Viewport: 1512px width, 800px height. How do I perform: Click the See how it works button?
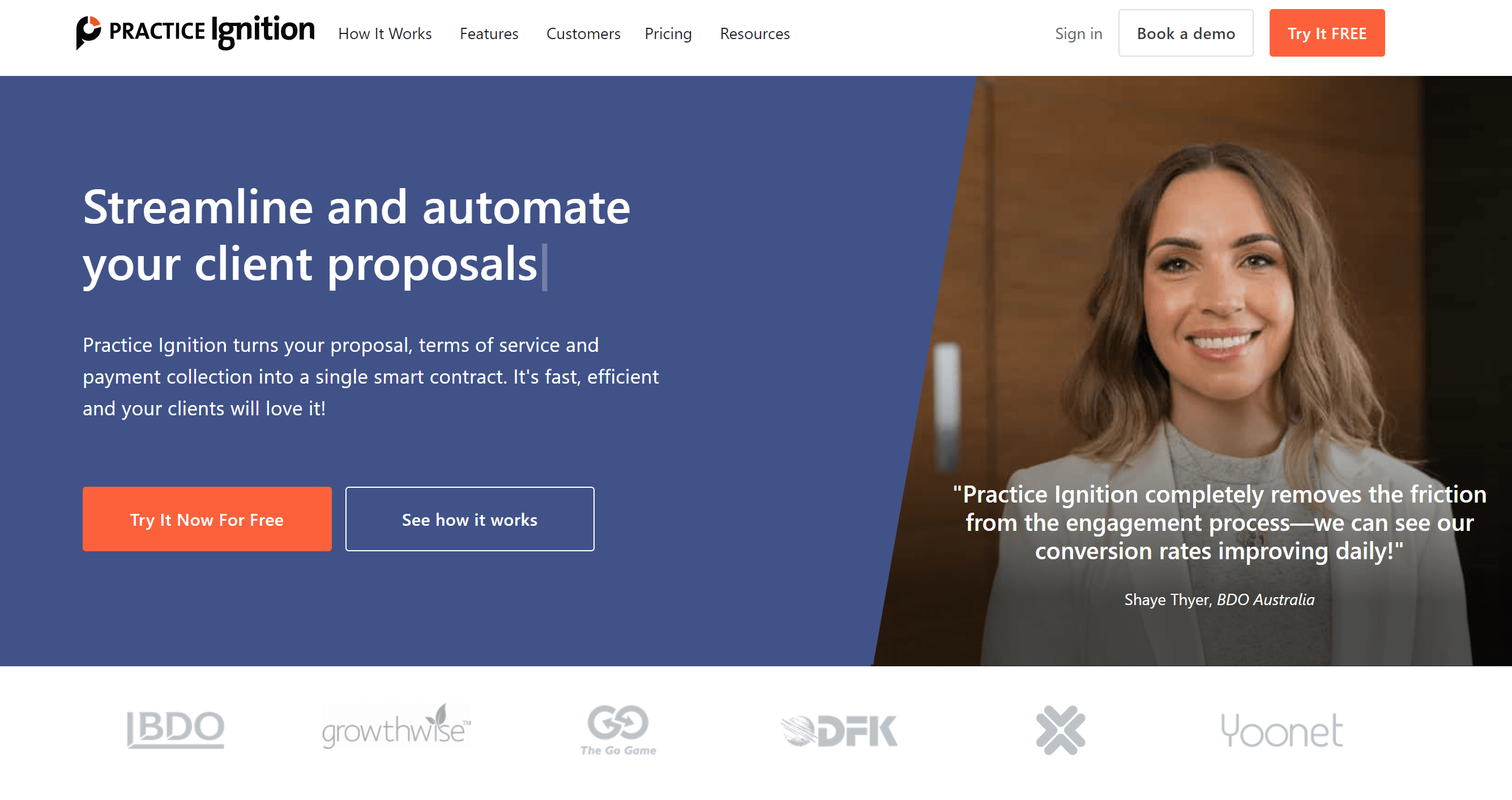(x=469, y=519)
